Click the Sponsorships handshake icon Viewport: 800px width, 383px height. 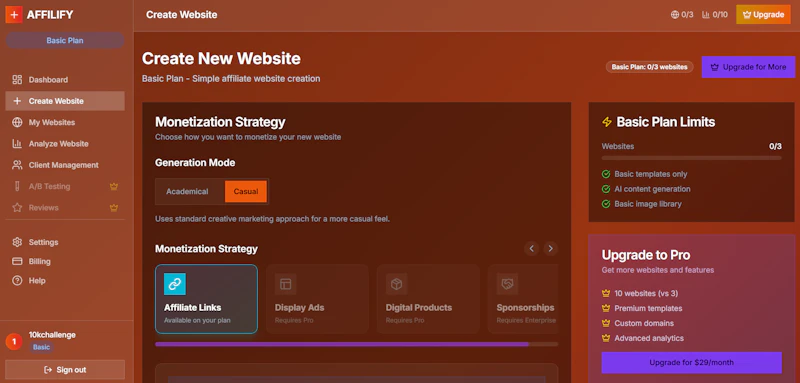point(507,284)
